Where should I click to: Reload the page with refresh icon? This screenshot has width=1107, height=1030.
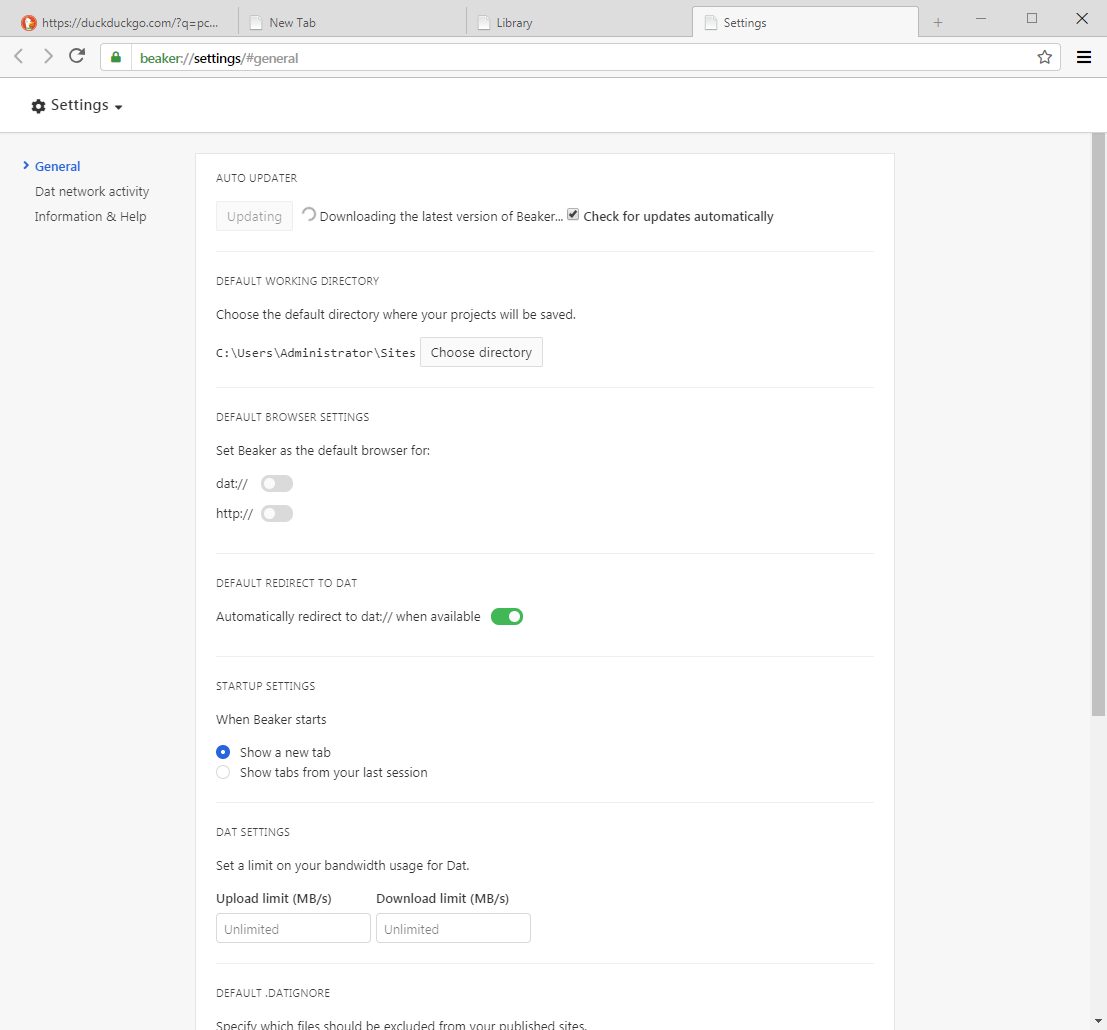pos(77,57)
